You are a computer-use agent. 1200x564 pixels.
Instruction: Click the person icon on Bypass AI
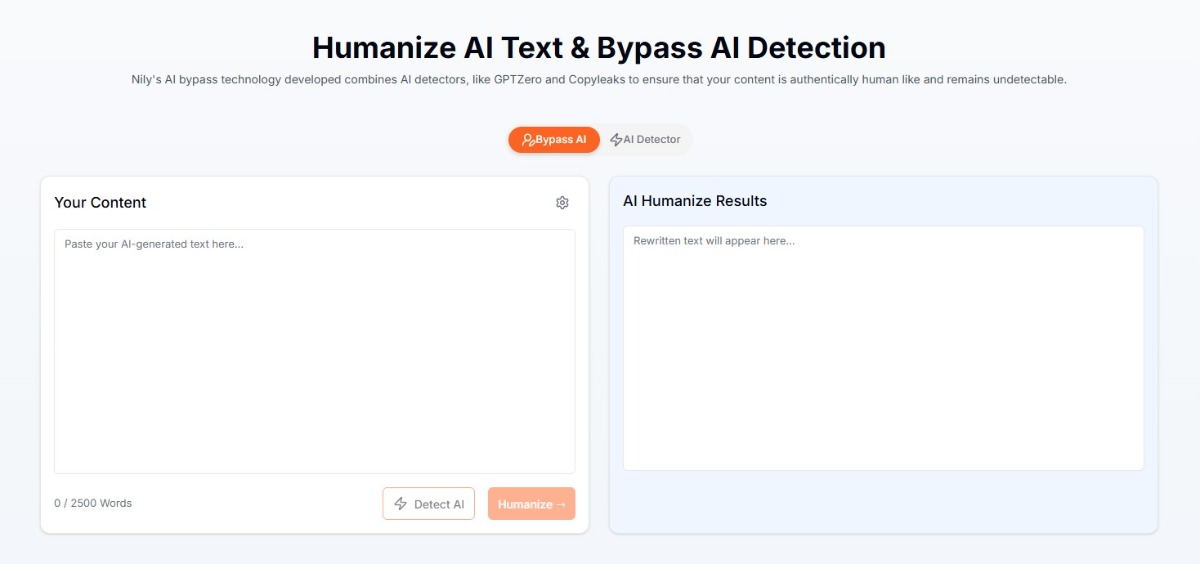coord(528,140)
